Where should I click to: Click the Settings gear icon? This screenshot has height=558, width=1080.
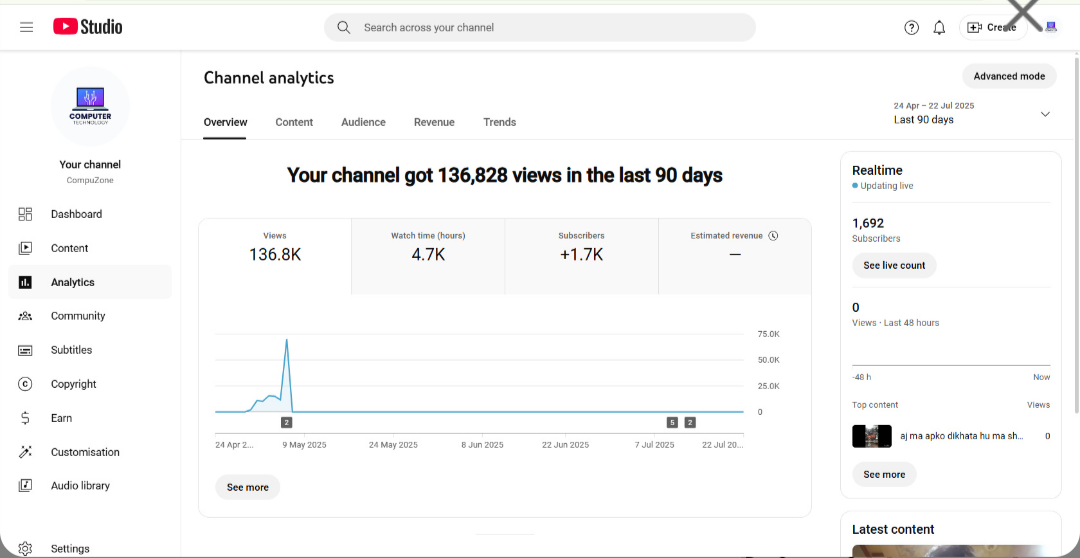[25, 549]
